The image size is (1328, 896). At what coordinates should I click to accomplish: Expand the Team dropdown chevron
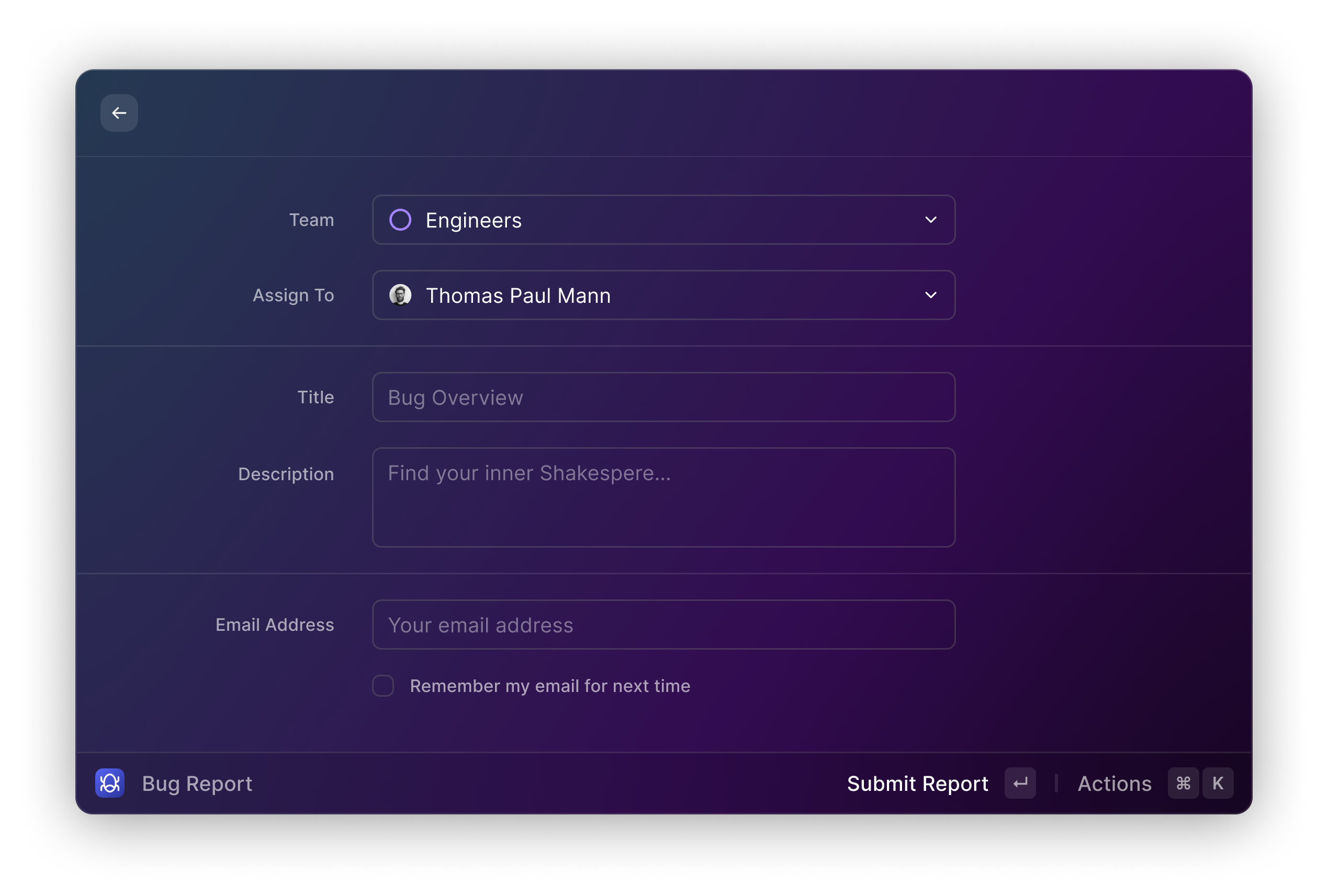coord(930,220)
